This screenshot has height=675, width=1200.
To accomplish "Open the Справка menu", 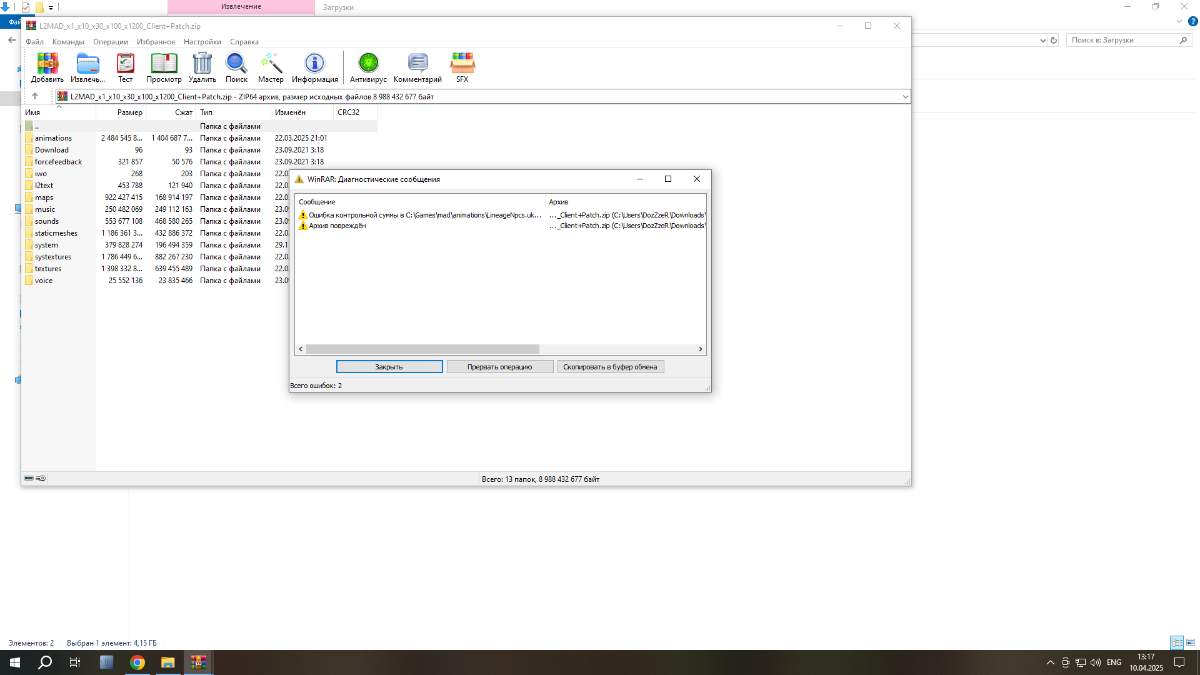I will 244,42.
